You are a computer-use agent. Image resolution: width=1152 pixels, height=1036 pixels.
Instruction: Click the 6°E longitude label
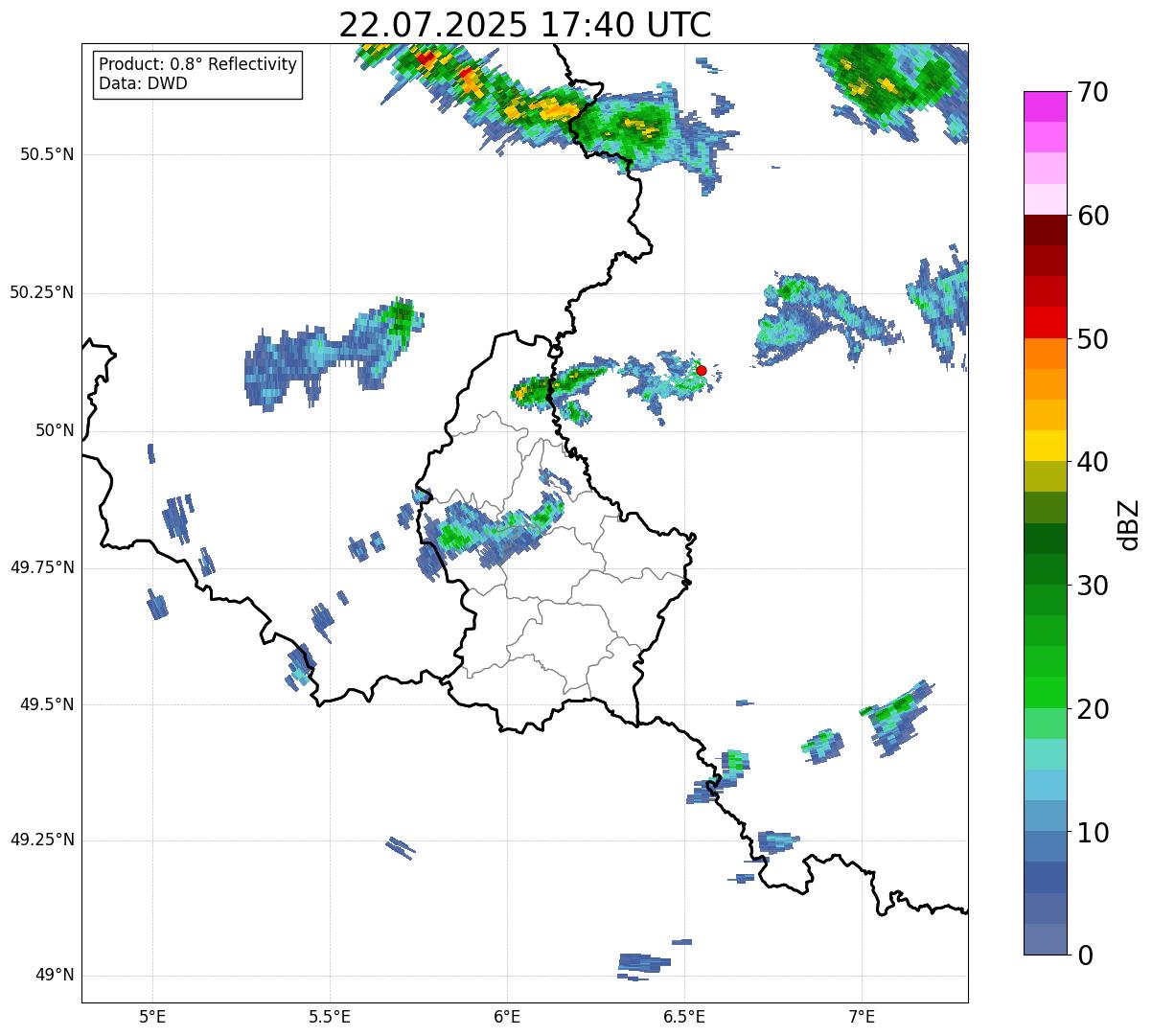click(507, 1016)
